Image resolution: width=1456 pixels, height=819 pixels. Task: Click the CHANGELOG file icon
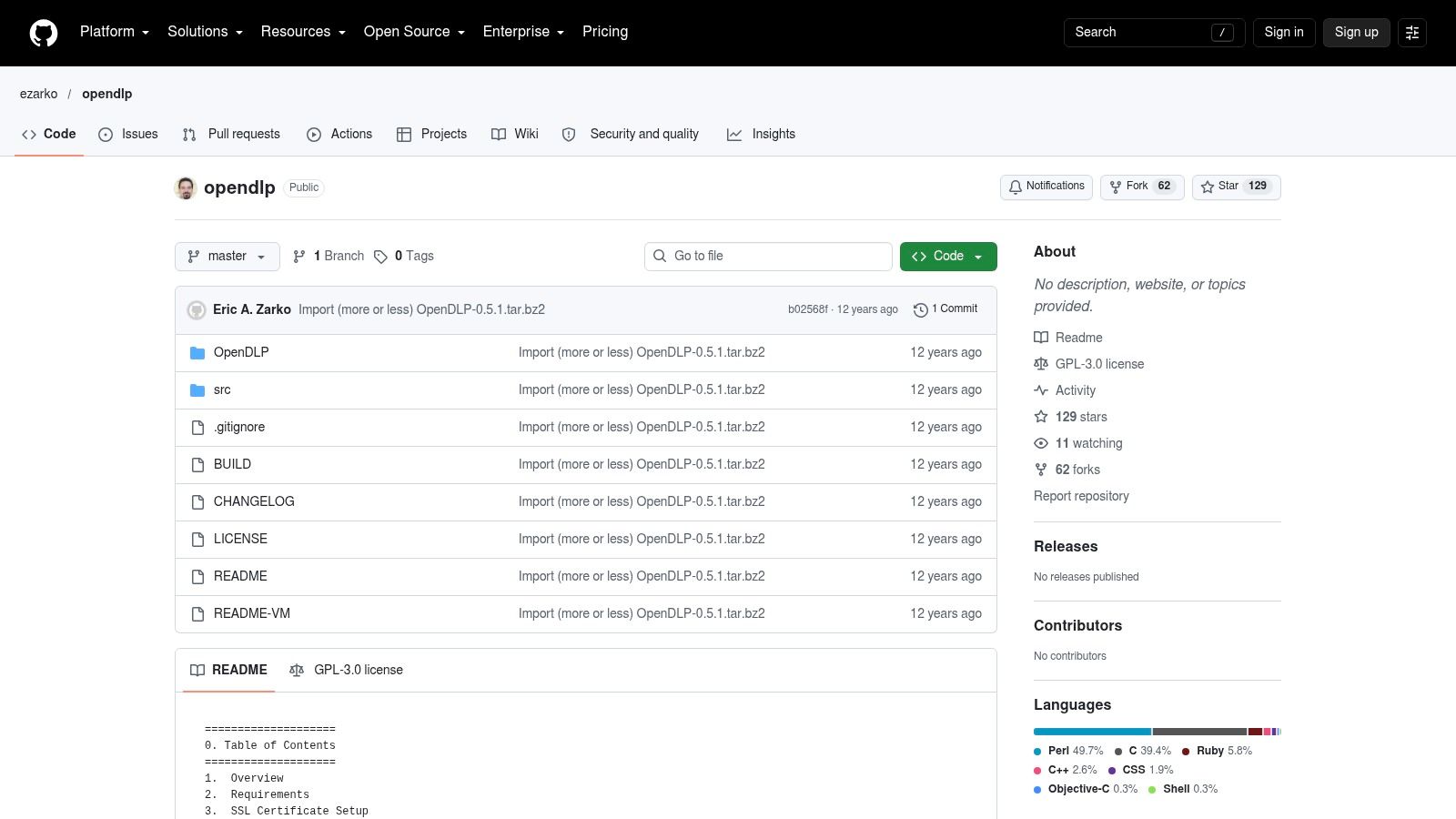click(197, 502)
